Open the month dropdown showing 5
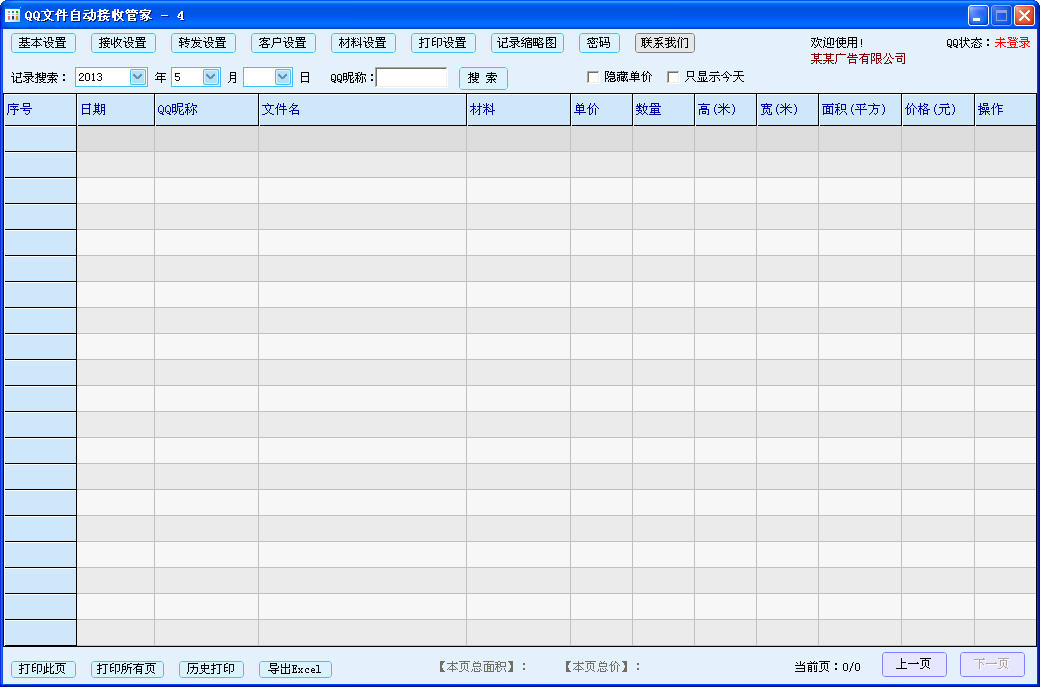This screenshot has height=687, width=1040. click(211, 77)
